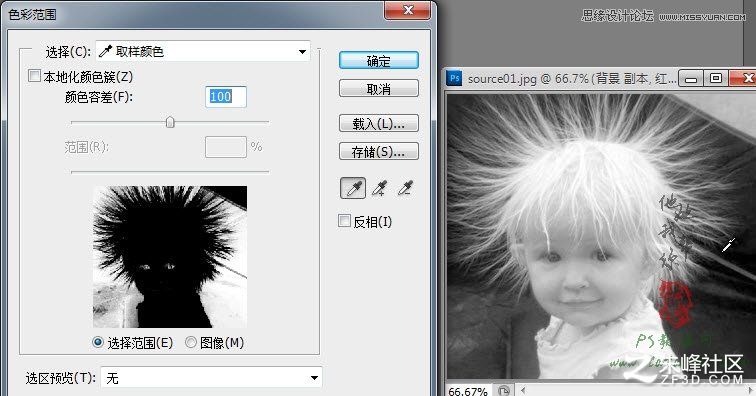This screenshot has height=396, width=756.
Task: Click the 载入(L)... load button
Action: [378, 123]
